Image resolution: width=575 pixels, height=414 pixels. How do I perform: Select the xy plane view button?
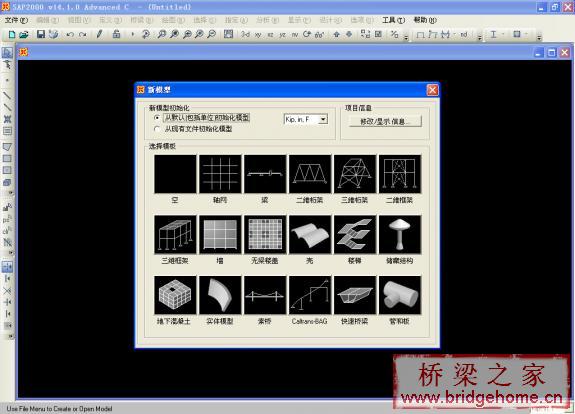click(258, 35)
